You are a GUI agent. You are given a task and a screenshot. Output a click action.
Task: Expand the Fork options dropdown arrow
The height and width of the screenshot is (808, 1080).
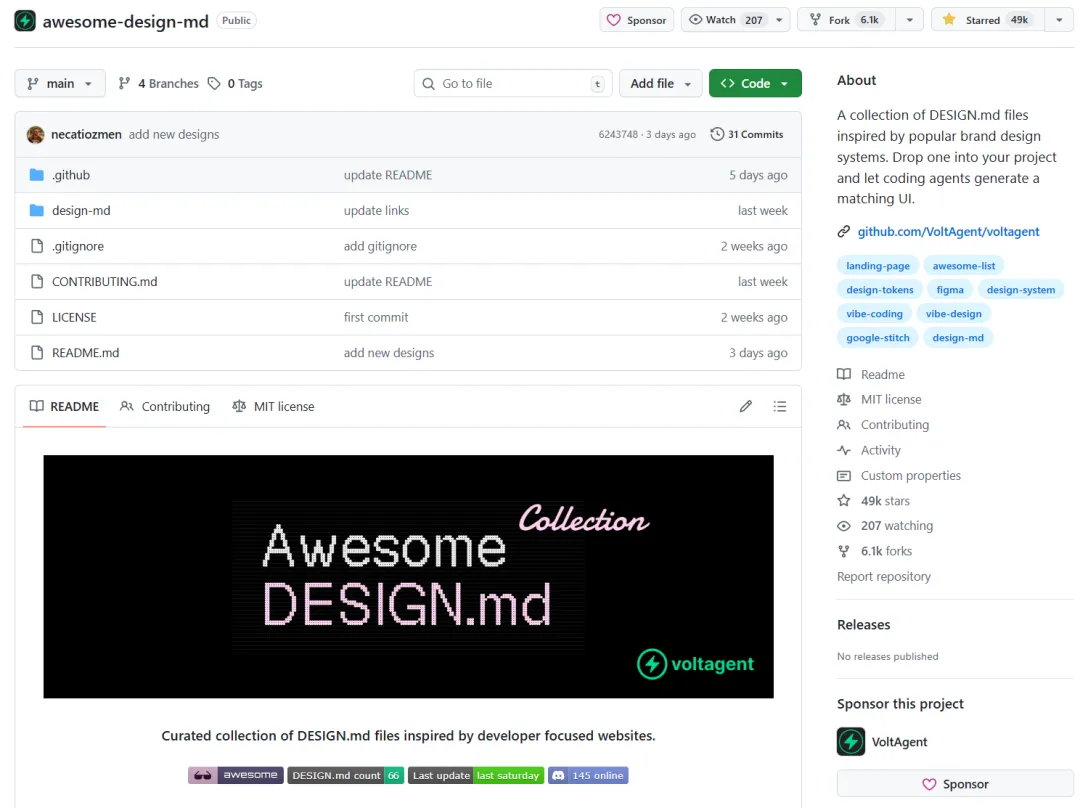[909, 20]
